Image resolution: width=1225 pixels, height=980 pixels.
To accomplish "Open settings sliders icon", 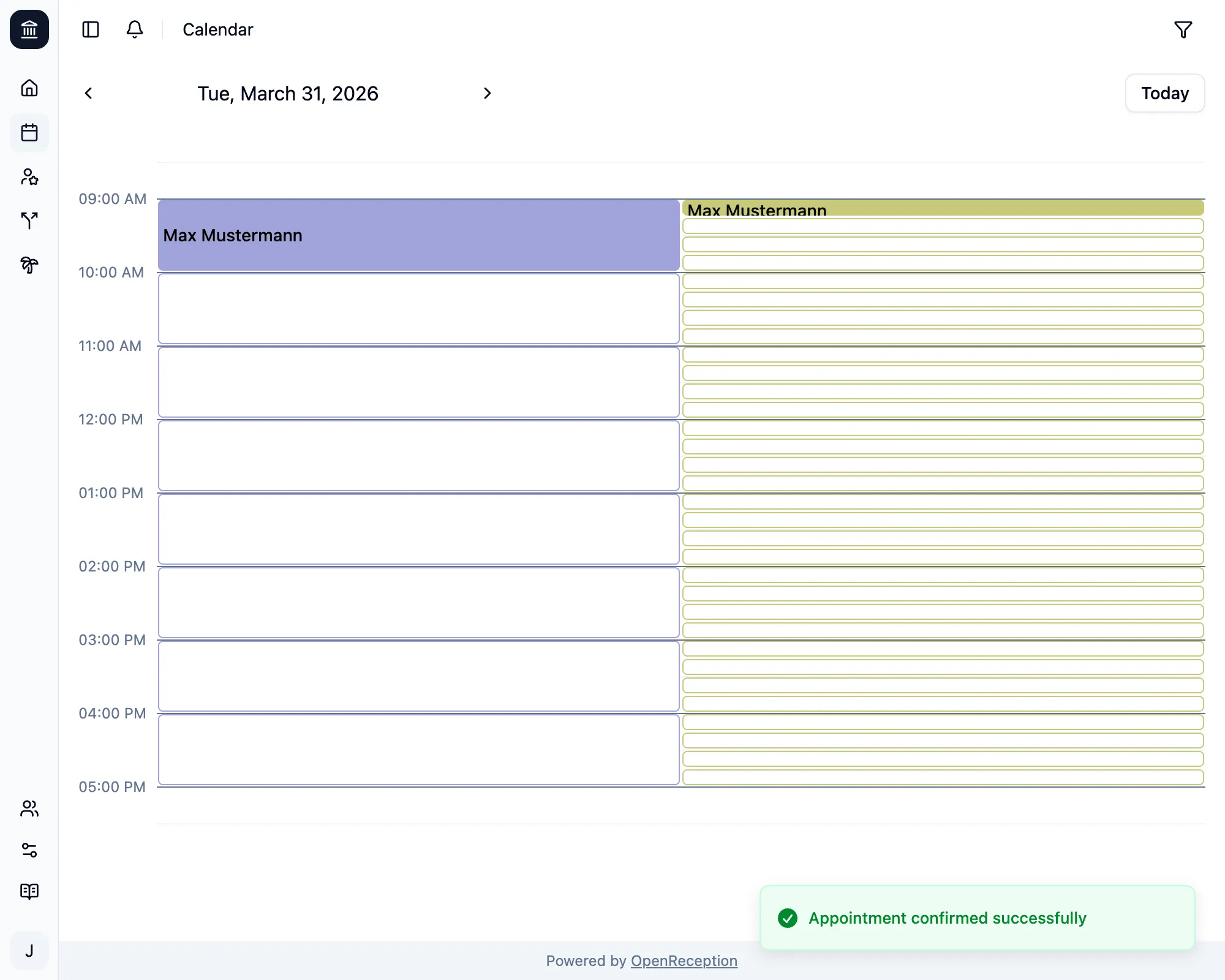I will point(29,850).
